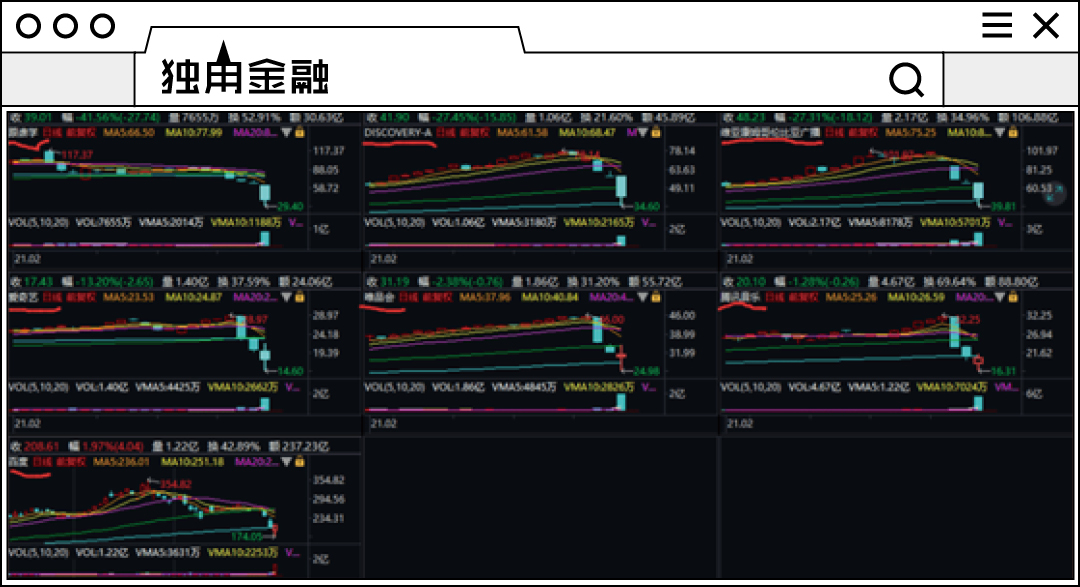Expand the indicator dropdown on the 31.19 chart
The width and height of the screenshot is (1080, 587).
[x=643, y=297]
